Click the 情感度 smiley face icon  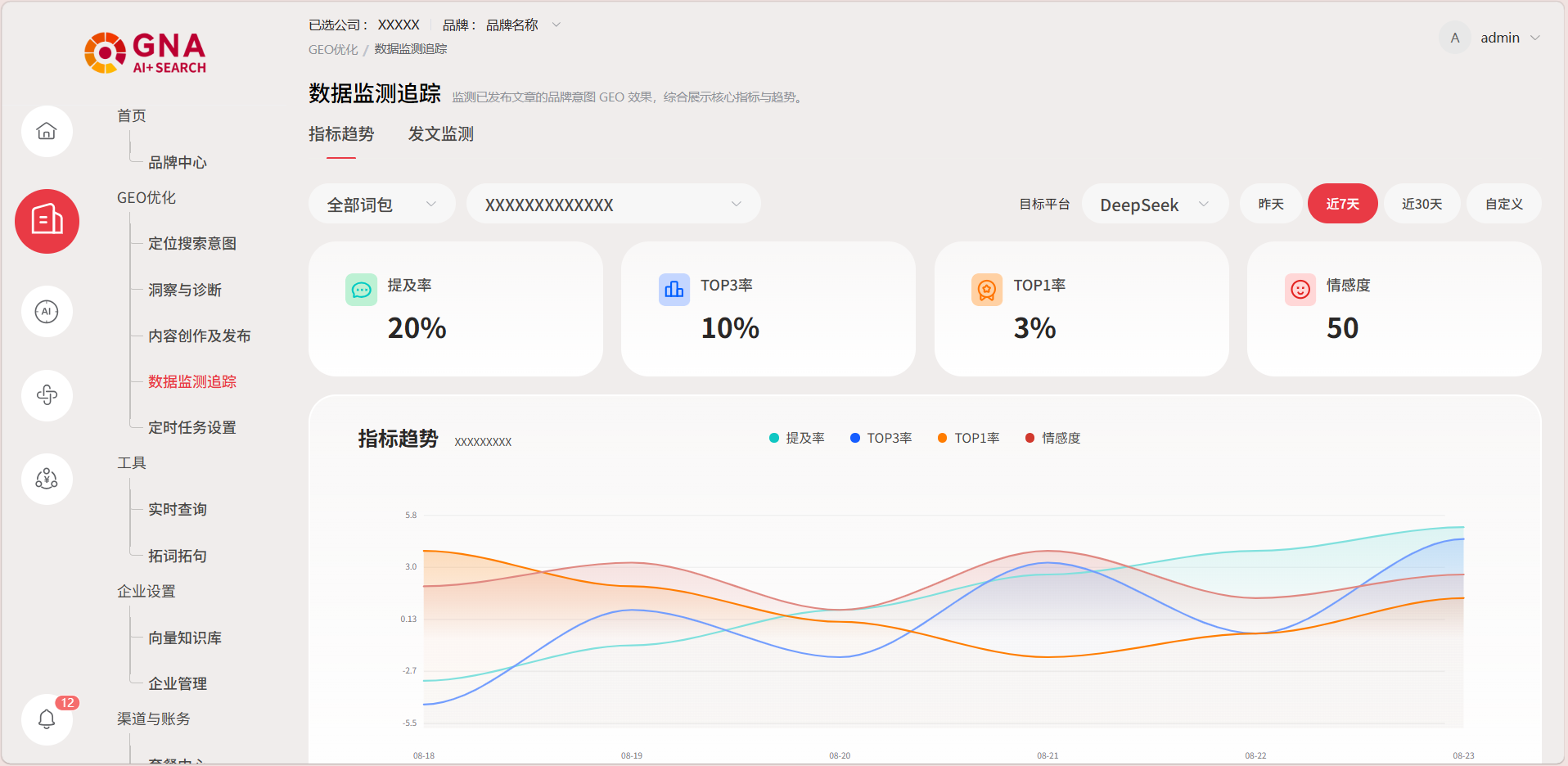1300,290
